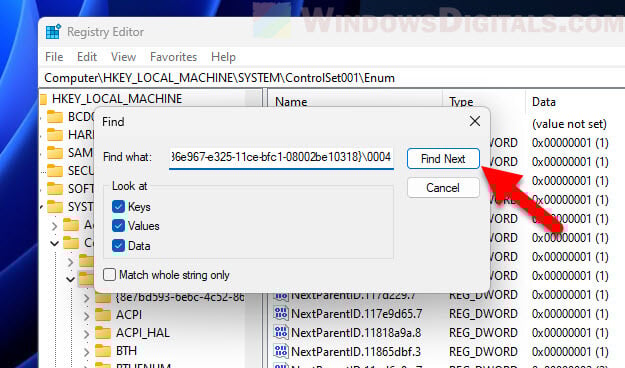The height and width of the screenshot is (368, 625).
Task: Click data 0x00000001 of NextParentID.11865dbf.3
Action: pos(570,352)
